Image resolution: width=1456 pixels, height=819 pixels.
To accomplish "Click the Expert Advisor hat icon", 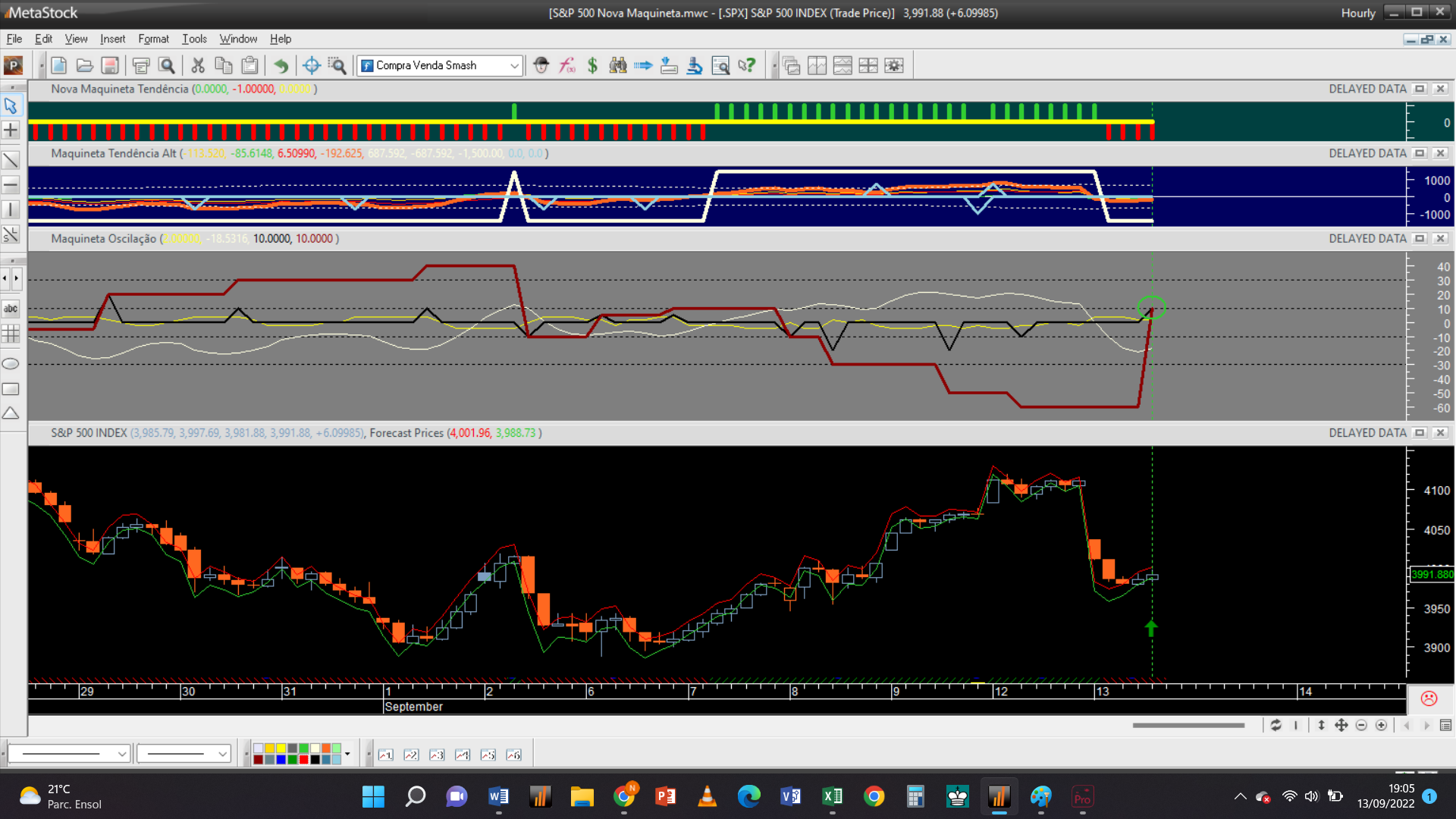I will coord(541,65).
